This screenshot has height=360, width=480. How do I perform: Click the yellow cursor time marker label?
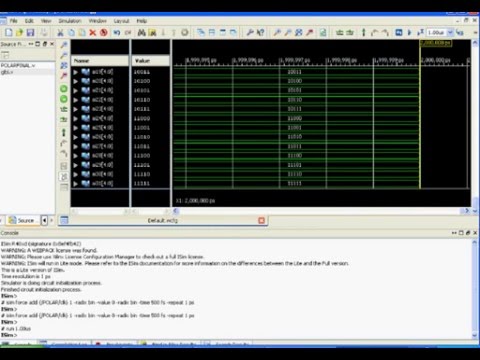(x=436, y=43)
